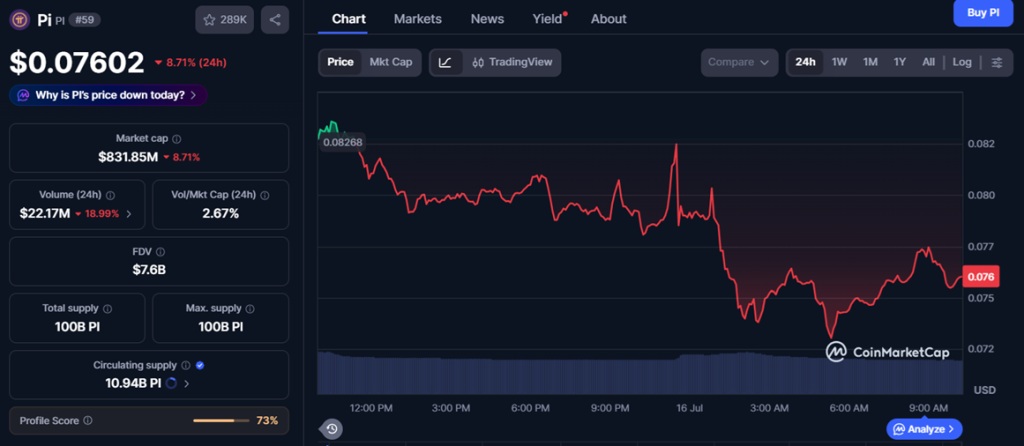The height and width of the screenshot is (446, 1024).
Task: Click the $0.07602 price value
Action: [76, 63]
